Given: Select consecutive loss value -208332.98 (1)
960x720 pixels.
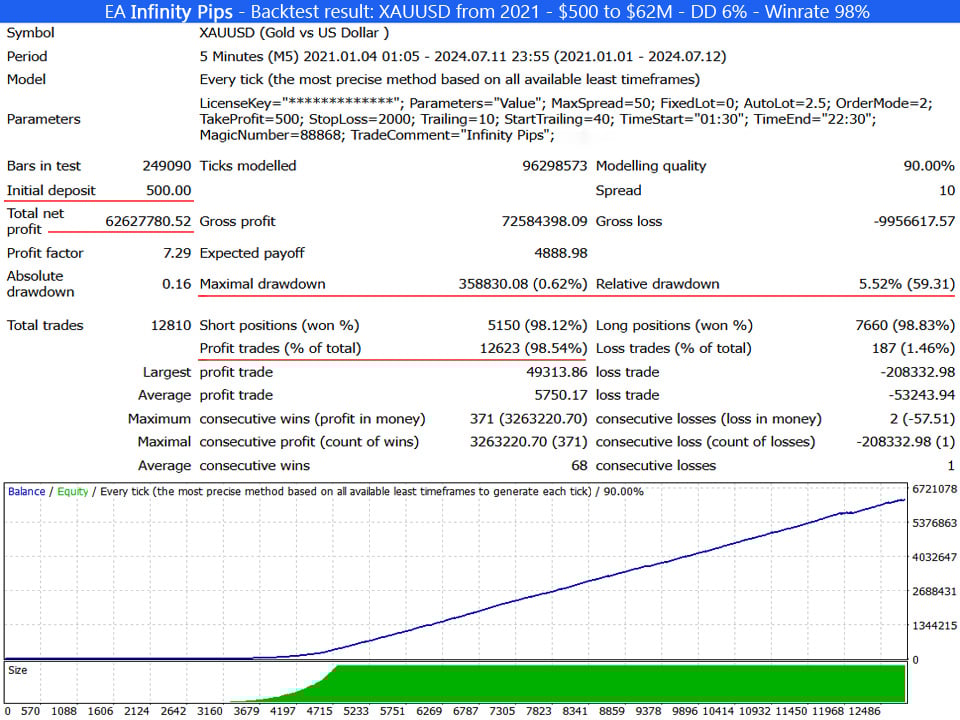Looking at the screenshot, I should pos(905,442).
